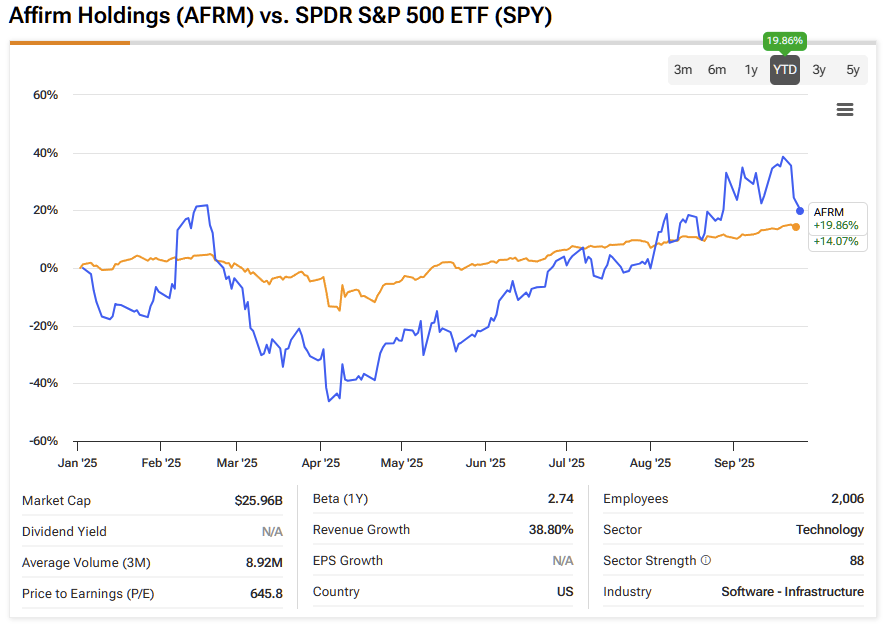Click the Country label

pos(336,592)
